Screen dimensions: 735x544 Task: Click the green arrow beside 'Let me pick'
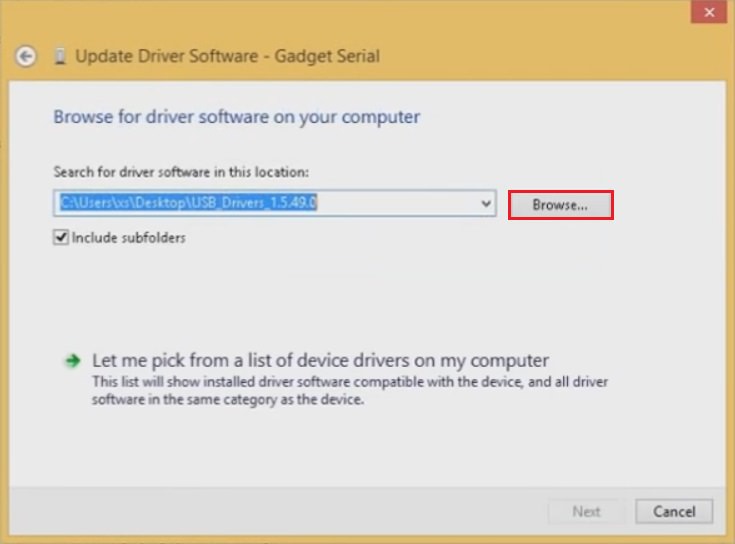(x=71, y=361)
